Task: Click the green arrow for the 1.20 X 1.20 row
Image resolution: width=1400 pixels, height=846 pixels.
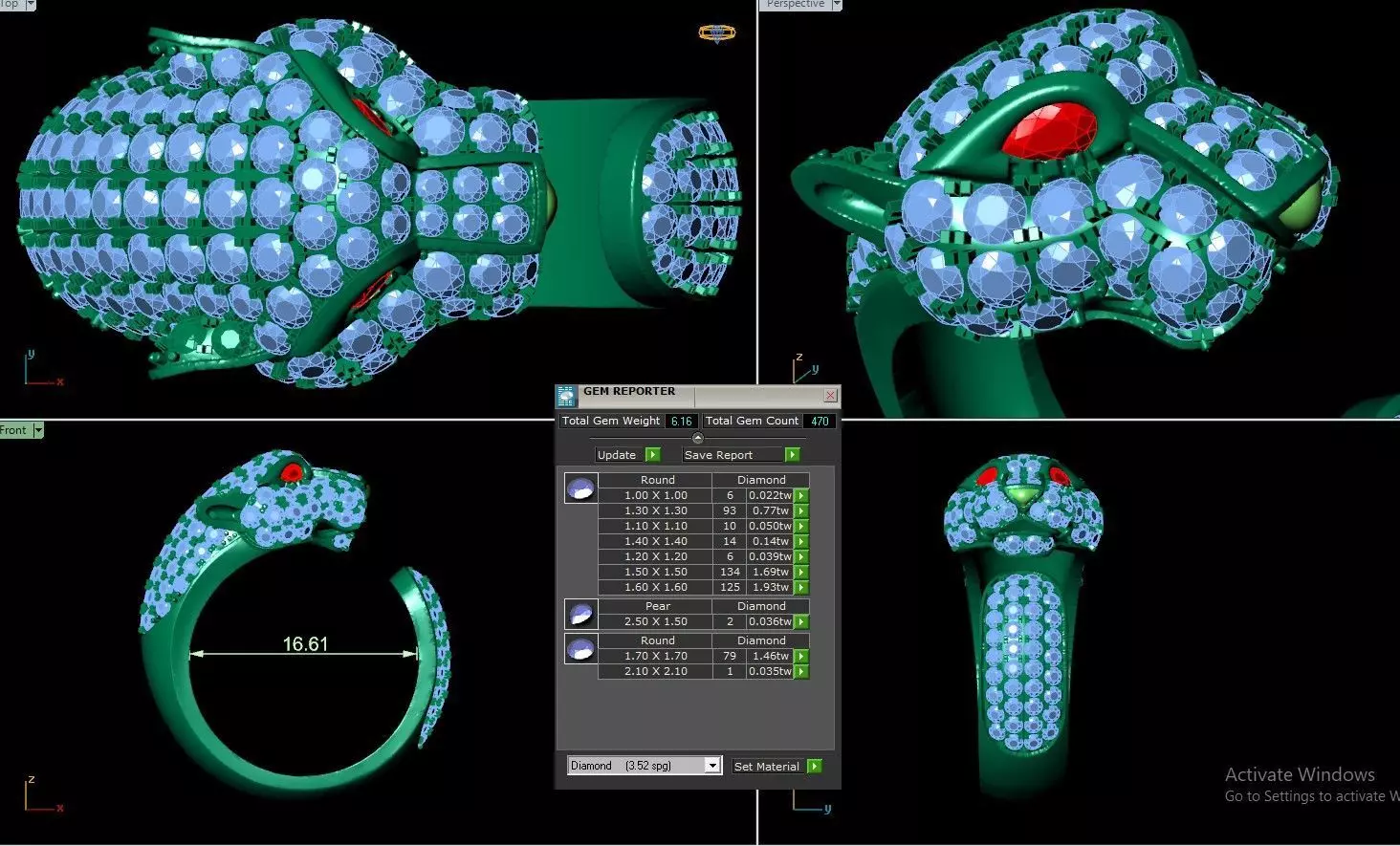Action: coord(801,556)
